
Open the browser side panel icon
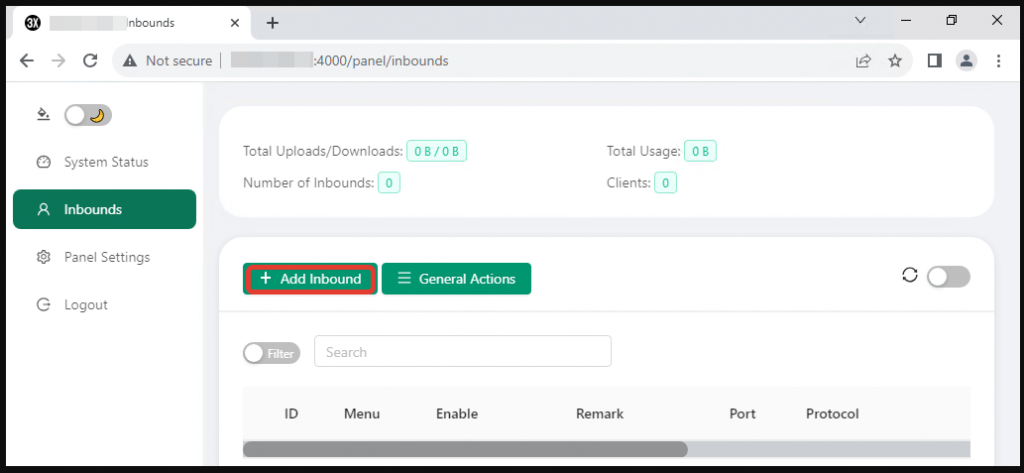(x=934, y=61)
